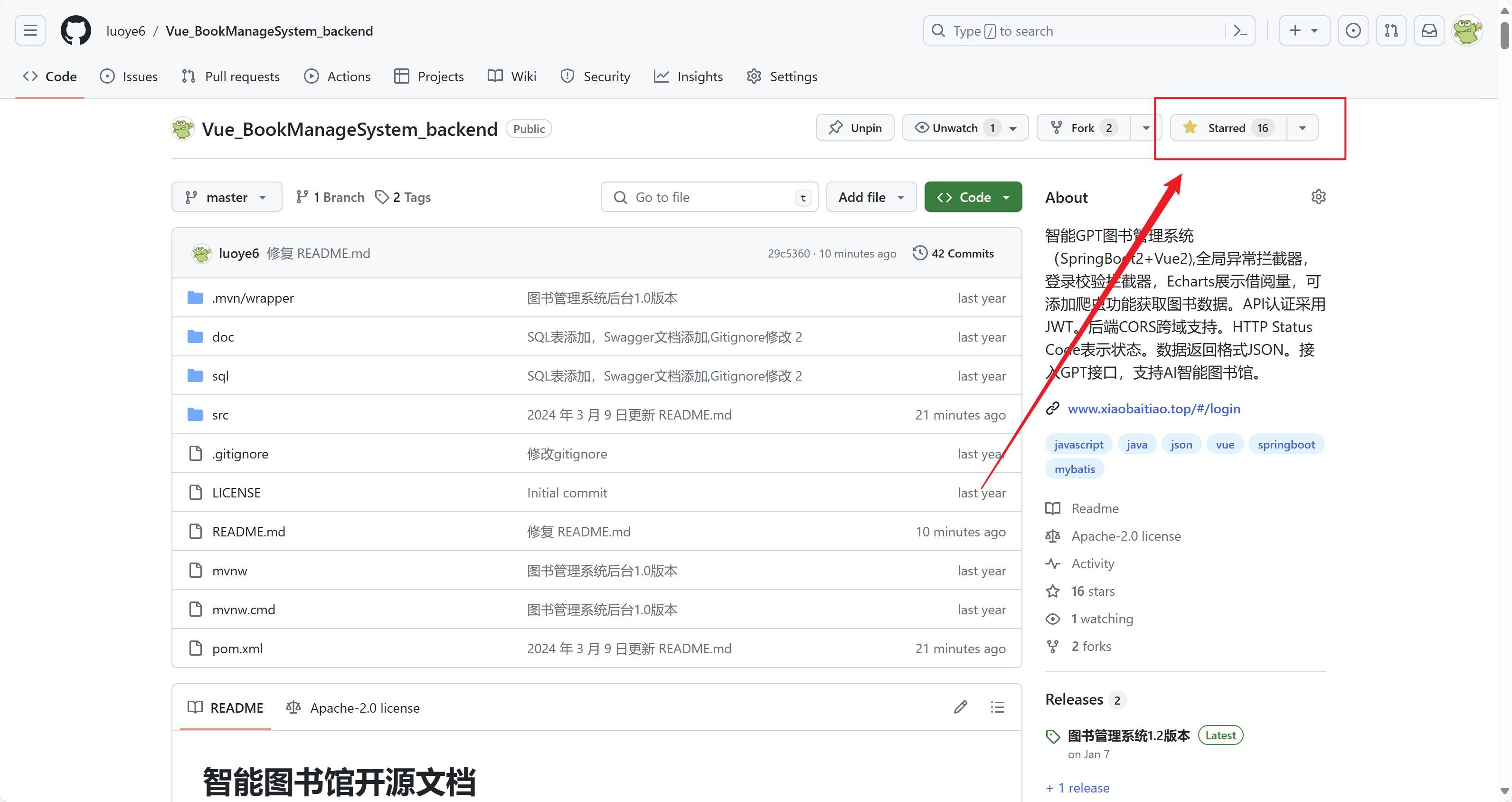View the 42 Commits history
The width and height of the screenshot is (1512, 802).
pos(953,254)
